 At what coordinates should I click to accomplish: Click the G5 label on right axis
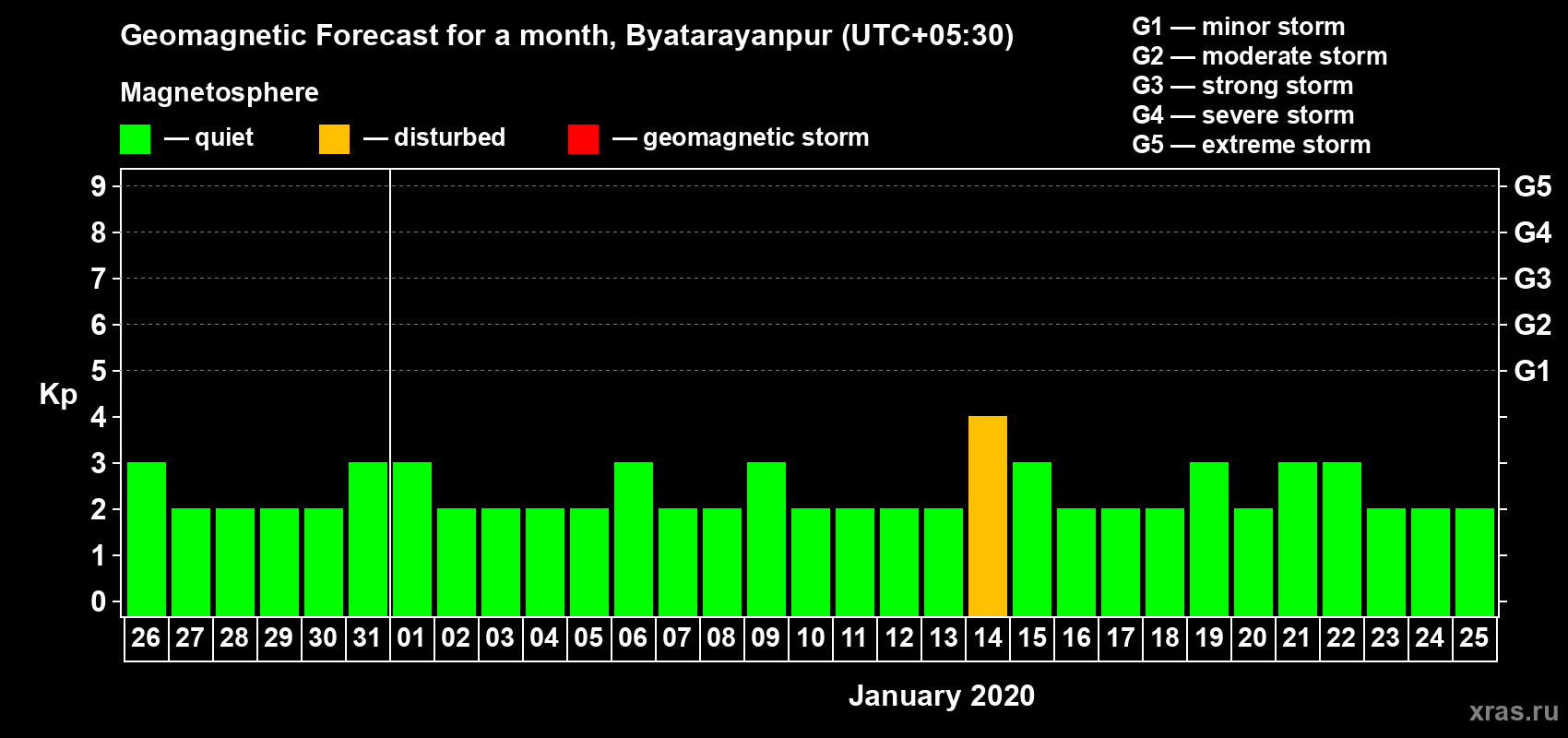pos(1533,186)
